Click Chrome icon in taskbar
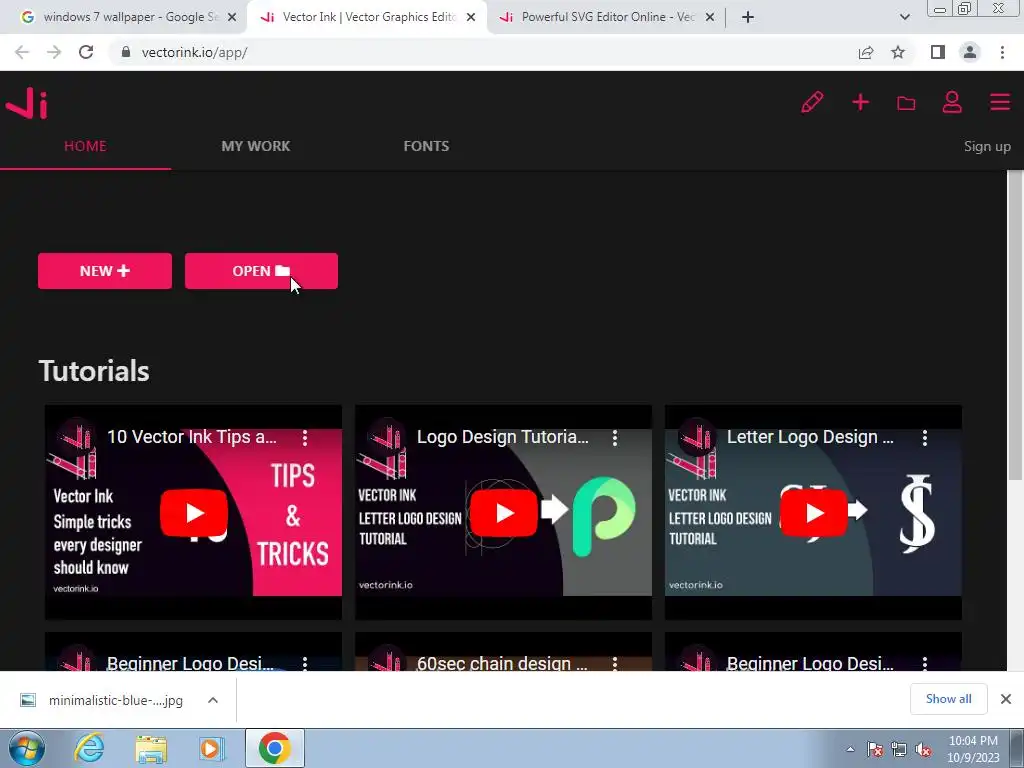The image size is (1024, 768). click(274, 748)
